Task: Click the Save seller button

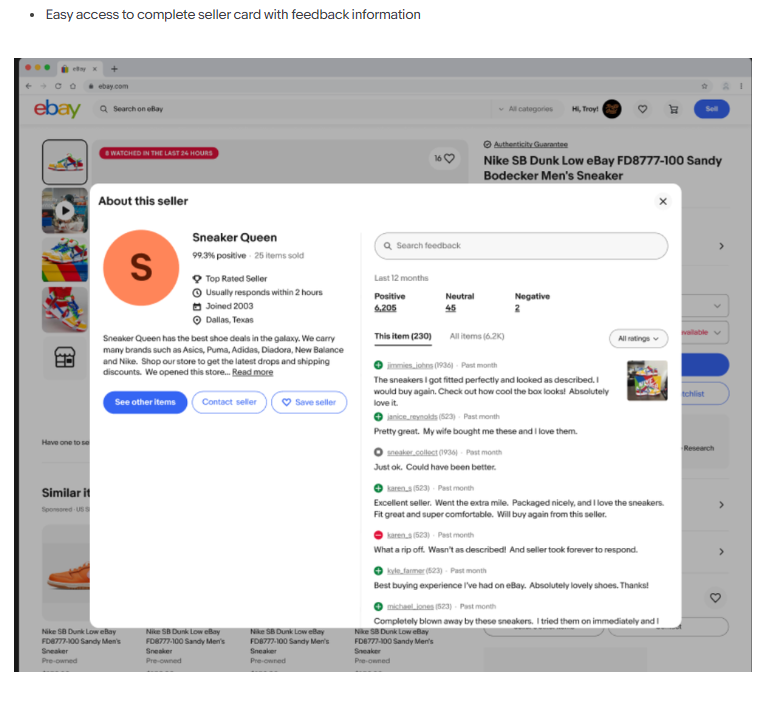Action: click(x=309, y=402)
